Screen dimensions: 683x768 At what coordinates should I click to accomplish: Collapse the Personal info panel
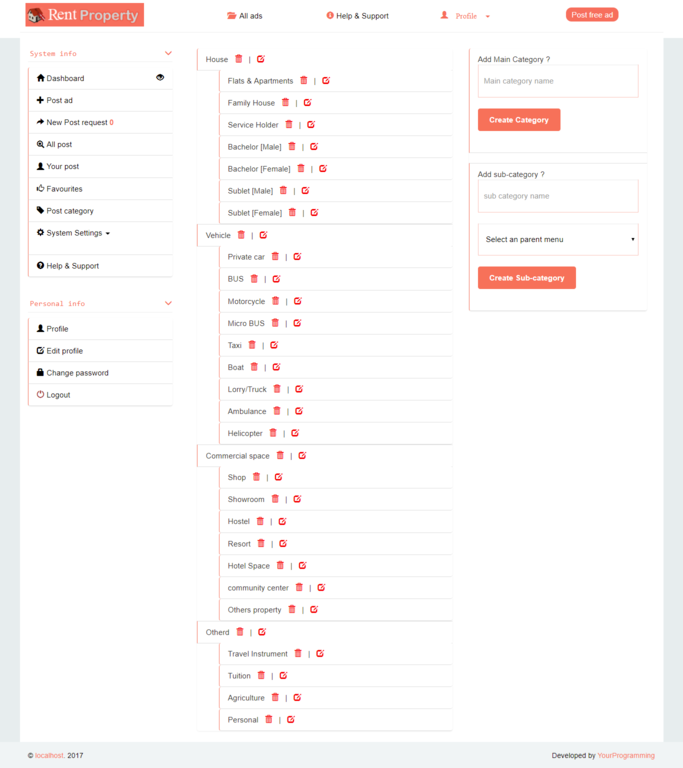[x=168, y=303]
